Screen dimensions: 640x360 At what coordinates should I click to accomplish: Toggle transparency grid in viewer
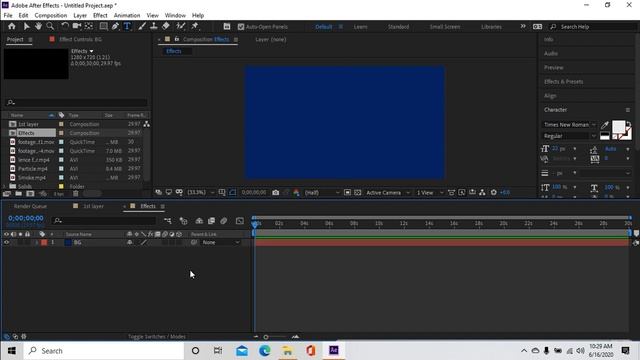pyautogui.click(x=358, y=192)
